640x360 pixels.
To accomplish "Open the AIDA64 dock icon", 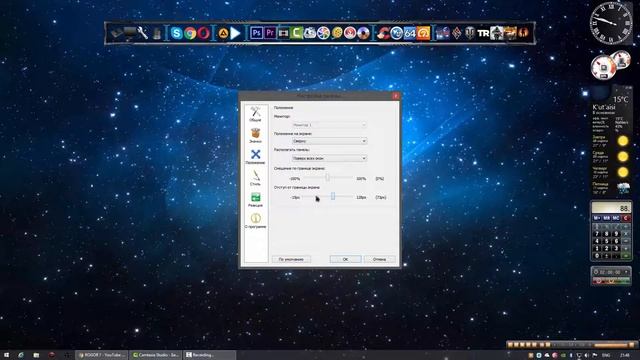I will [x=409, y=33].
